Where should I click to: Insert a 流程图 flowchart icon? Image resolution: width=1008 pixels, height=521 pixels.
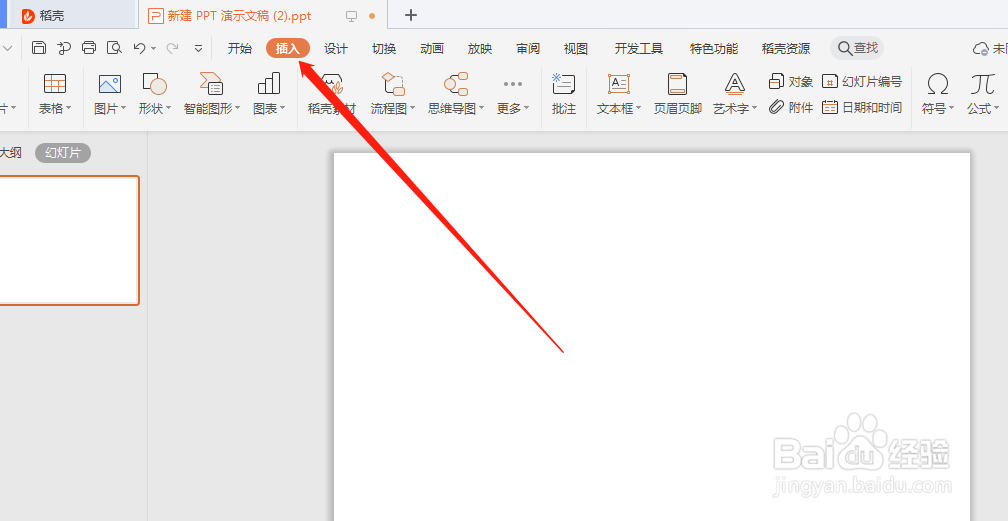pyautogui.click(x=393, y=84)
